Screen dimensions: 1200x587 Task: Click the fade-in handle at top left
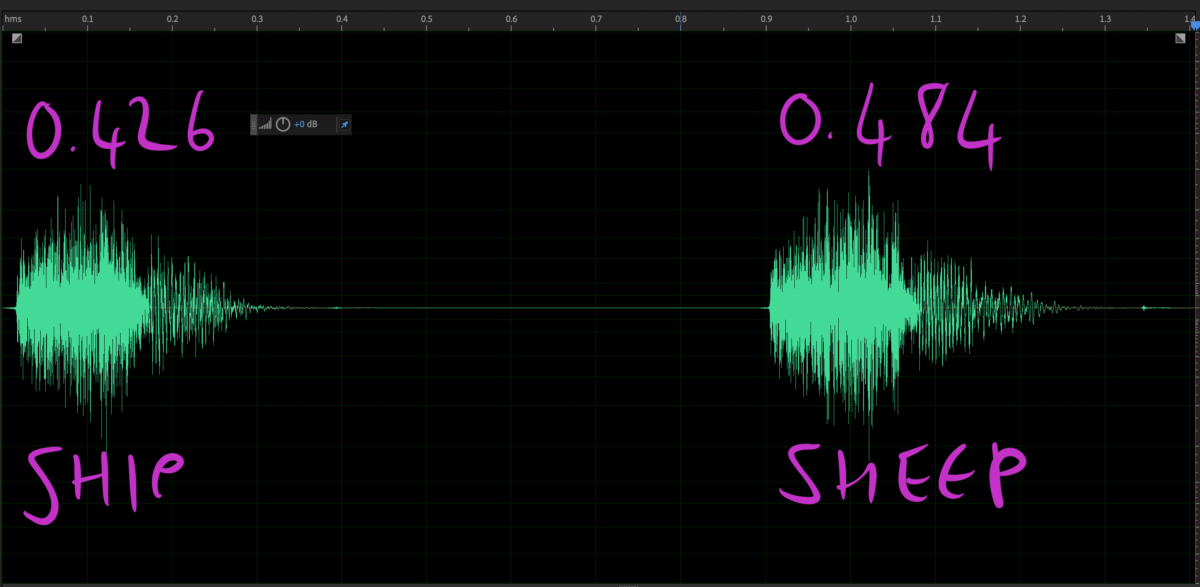click(17, 38)
